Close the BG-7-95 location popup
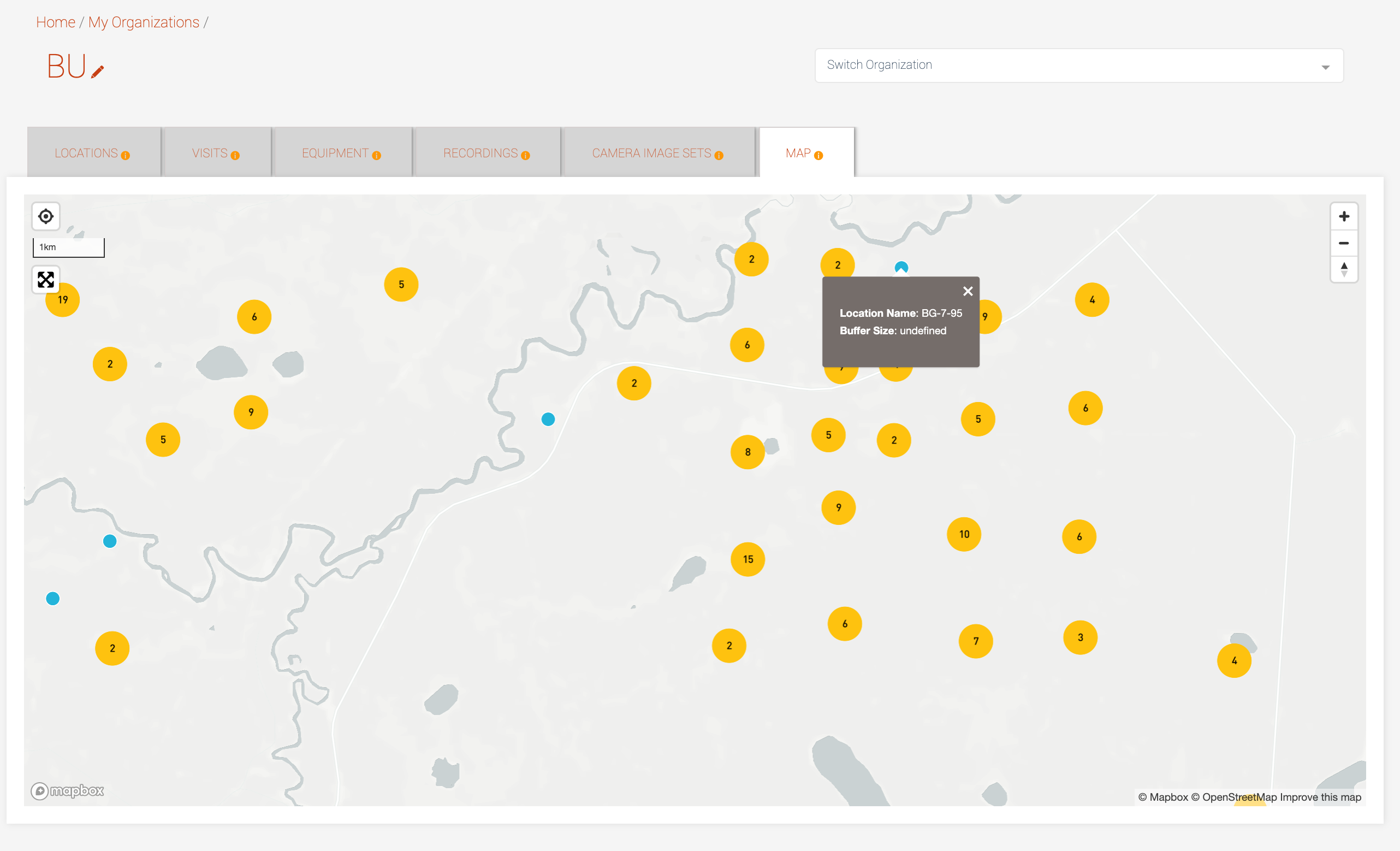 pos(968,292)
